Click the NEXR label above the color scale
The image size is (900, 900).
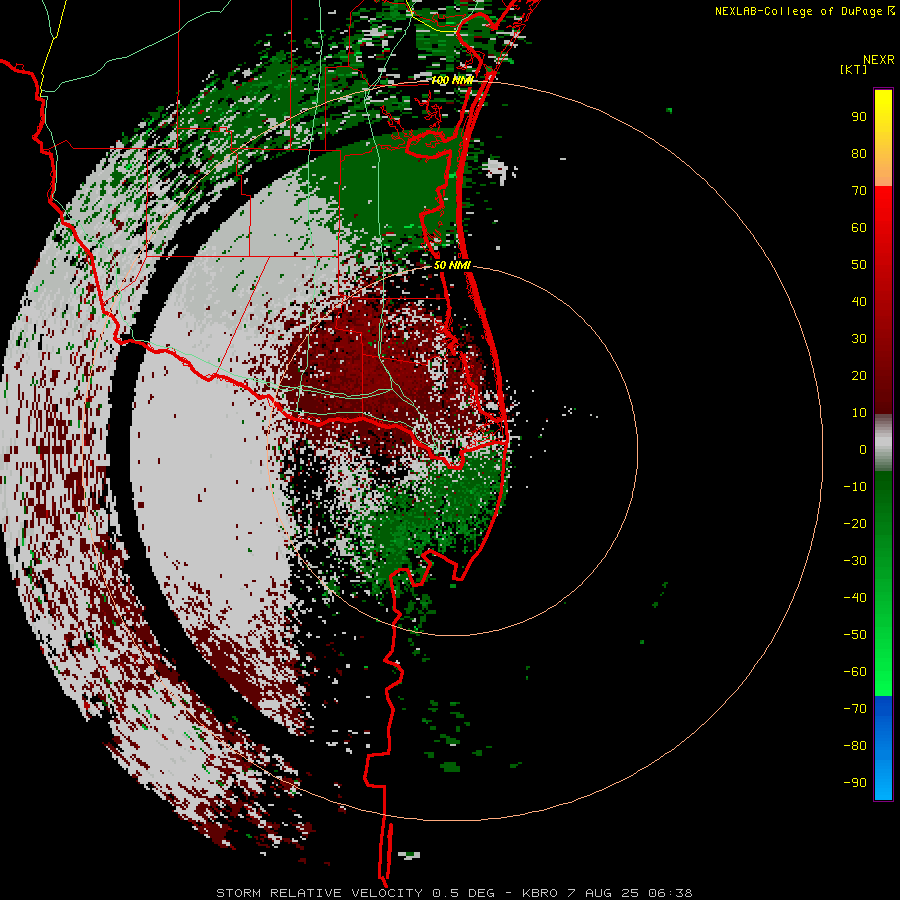point(879,60)
